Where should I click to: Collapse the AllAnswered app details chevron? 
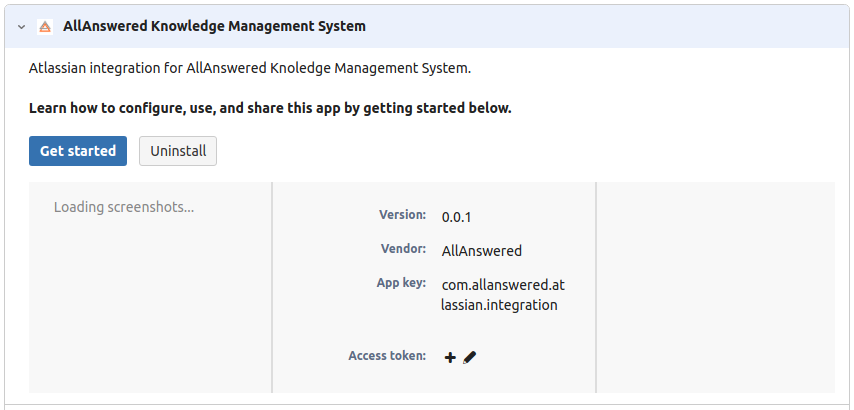point(21,26)
